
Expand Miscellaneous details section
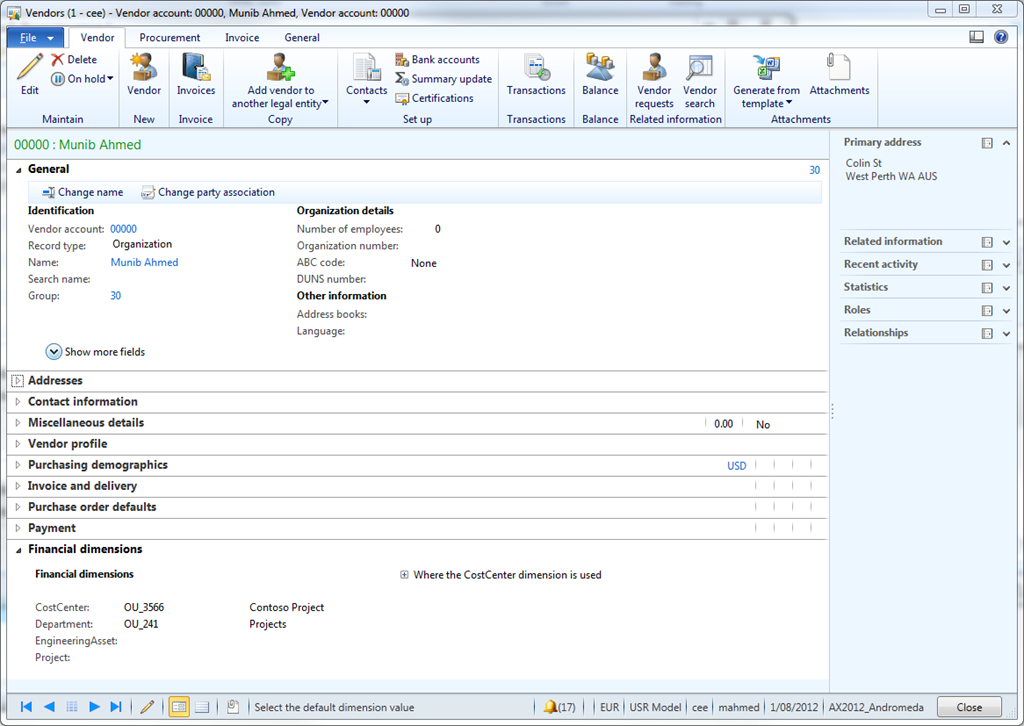18,422
